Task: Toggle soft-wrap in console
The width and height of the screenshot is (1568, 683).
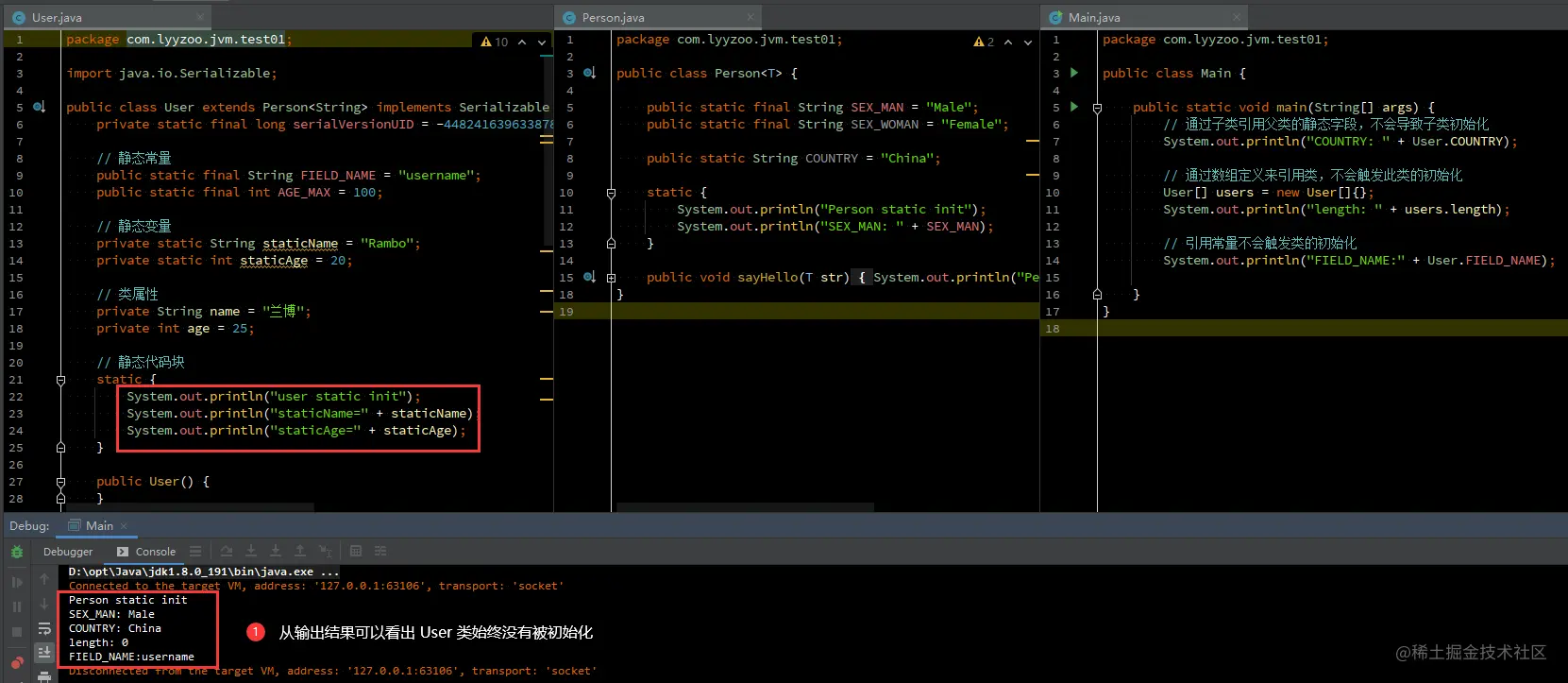Action: click(44, 627)
